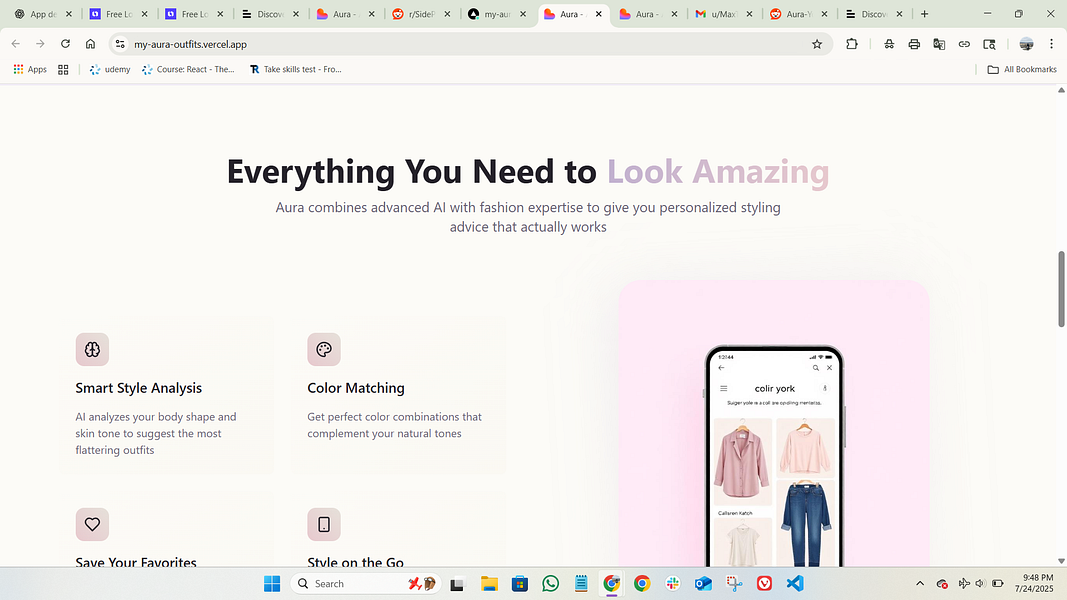Viewport: 1067px width, 600px height.
Task: Close the u/Max tab
Action: (x=749, y=14)
